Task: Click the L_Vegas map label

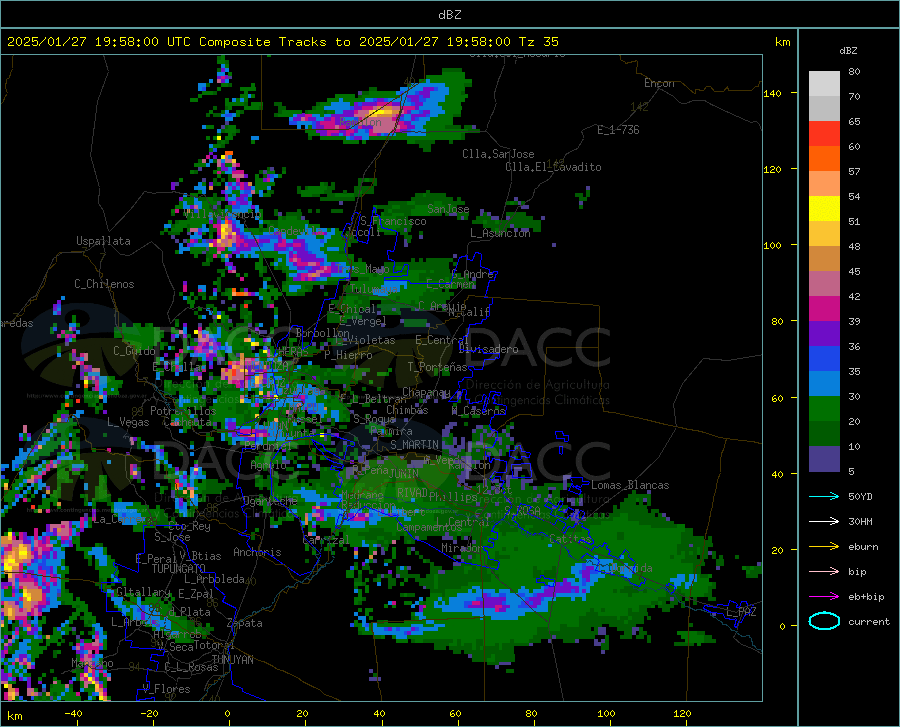Action: point(128,422)
